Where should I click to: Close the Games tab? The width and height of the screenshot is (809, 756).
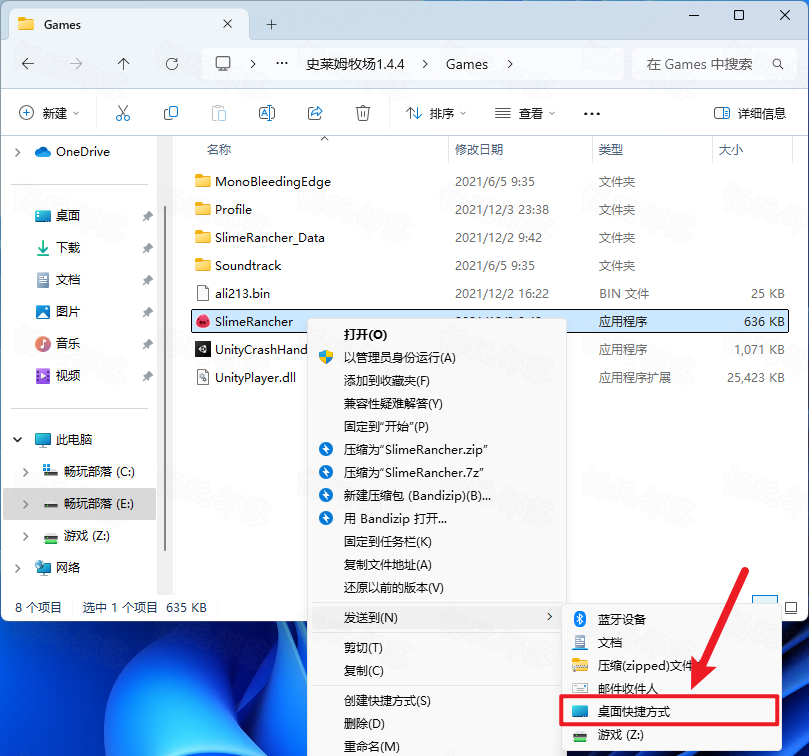[x=228, y=24]
